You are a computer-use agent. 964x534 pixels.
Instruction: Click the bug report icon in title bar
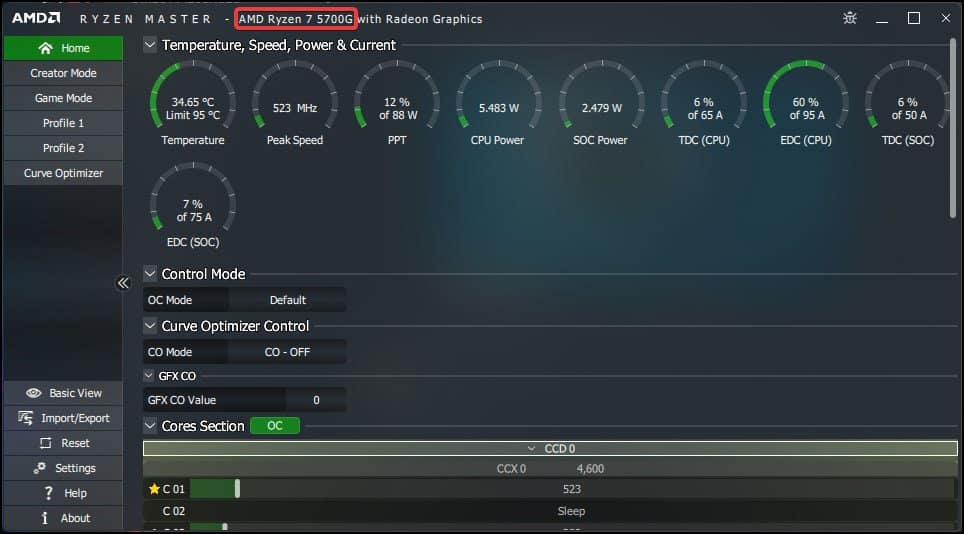(850, 18)
